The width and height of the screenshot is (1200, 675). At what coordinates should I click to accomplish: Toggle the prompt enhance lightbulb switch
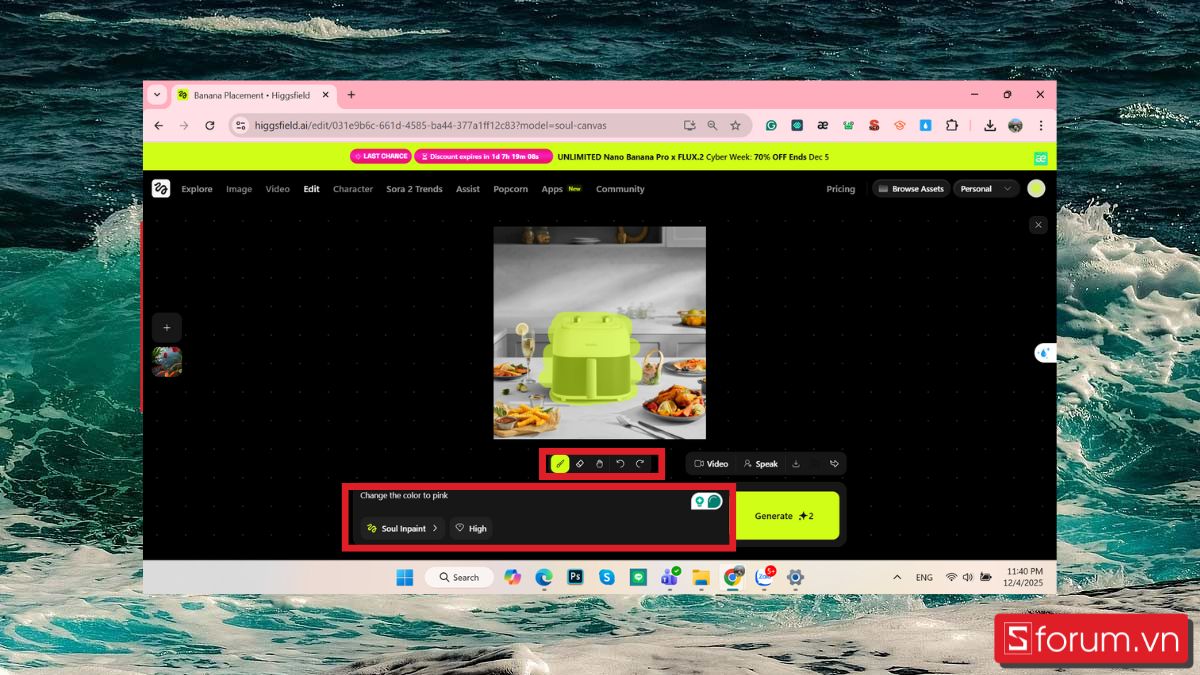coord(706,501)
